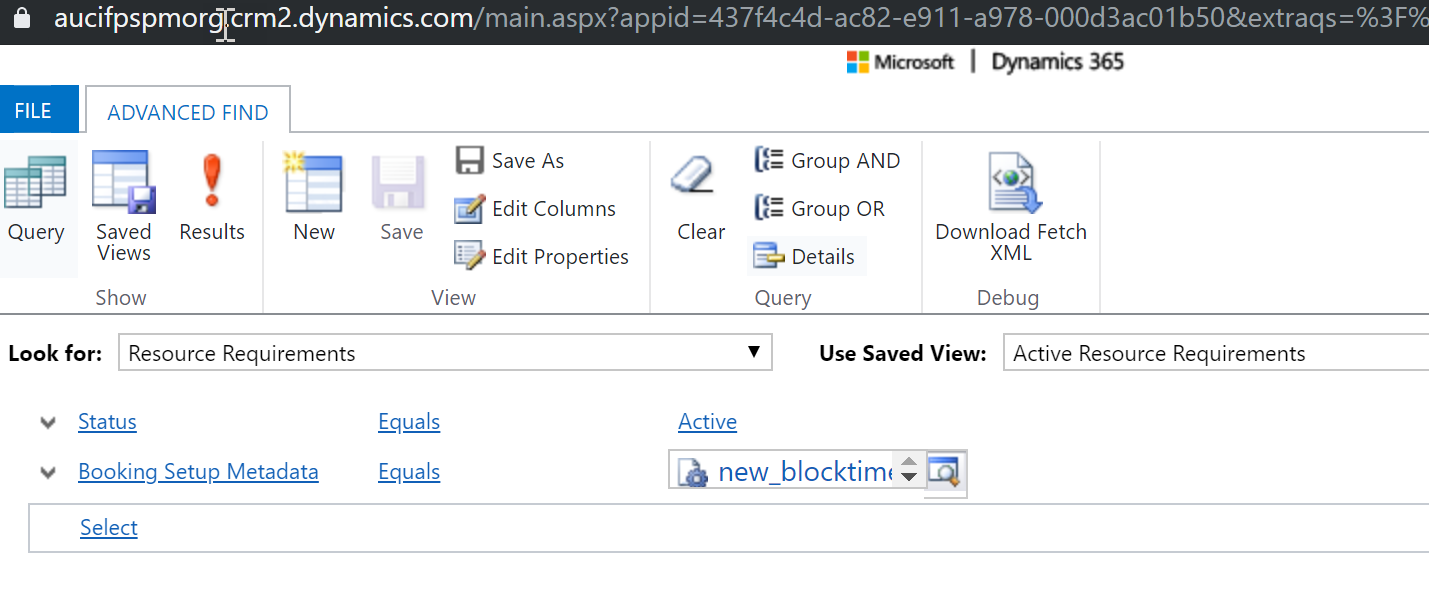This screenshot has width=1429, height=611.
Task: Expand the Booking Setup Metadata row chevron
Action: pyautogui.click(x=47, y=472)
